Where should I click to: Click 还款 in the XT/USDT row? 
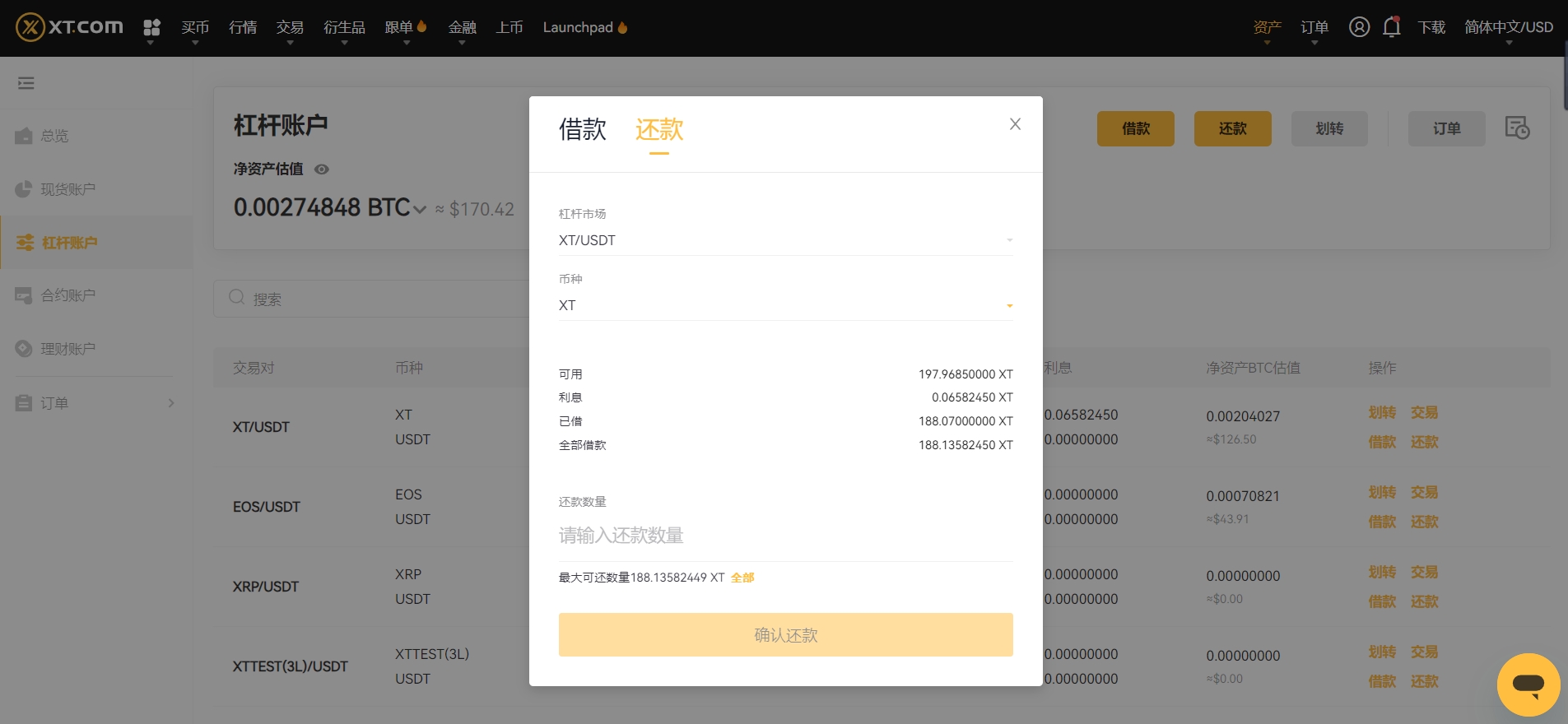(1425, 442)
